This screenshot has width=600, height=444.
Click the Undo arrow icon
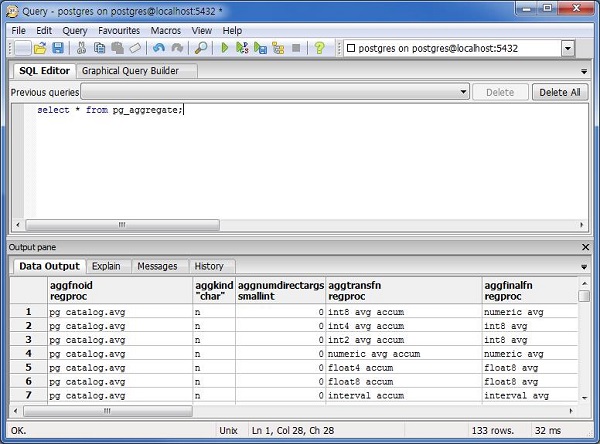159,48
